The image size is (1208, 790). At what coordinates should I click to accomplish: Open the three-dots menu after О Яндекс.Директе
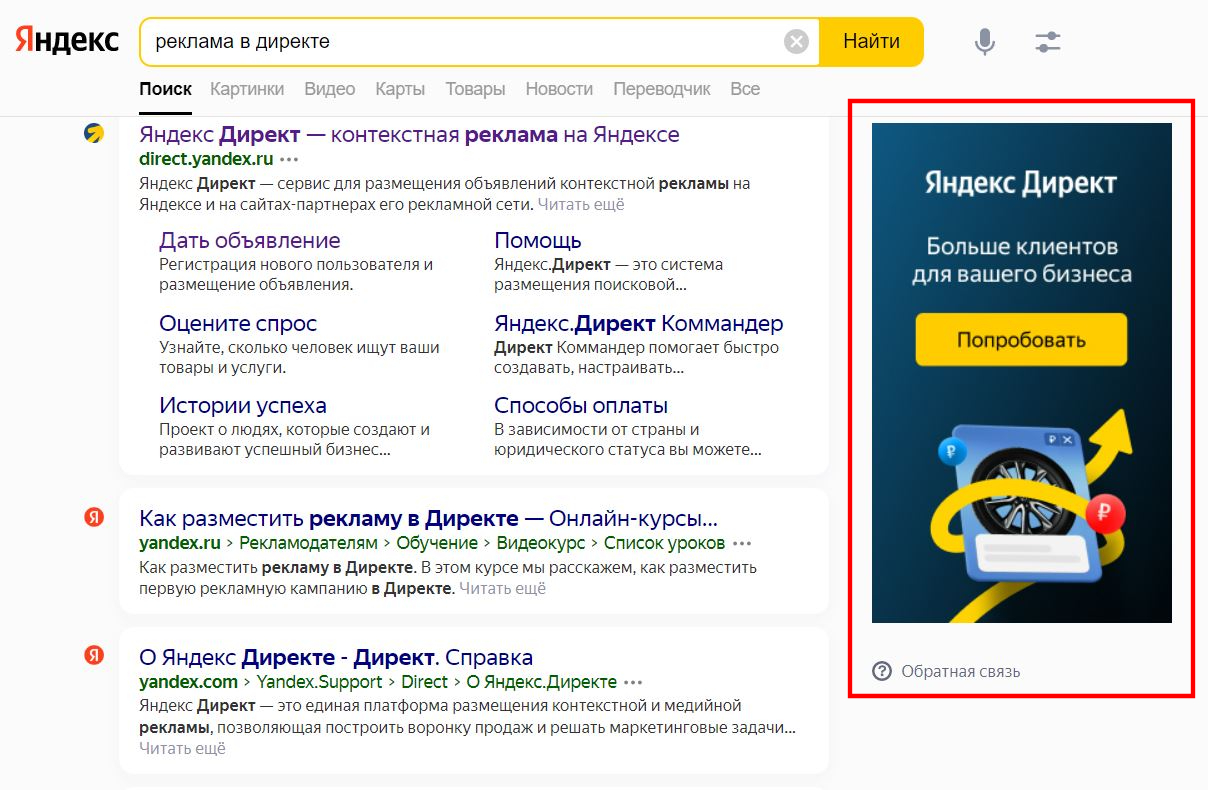click(633, 683)
